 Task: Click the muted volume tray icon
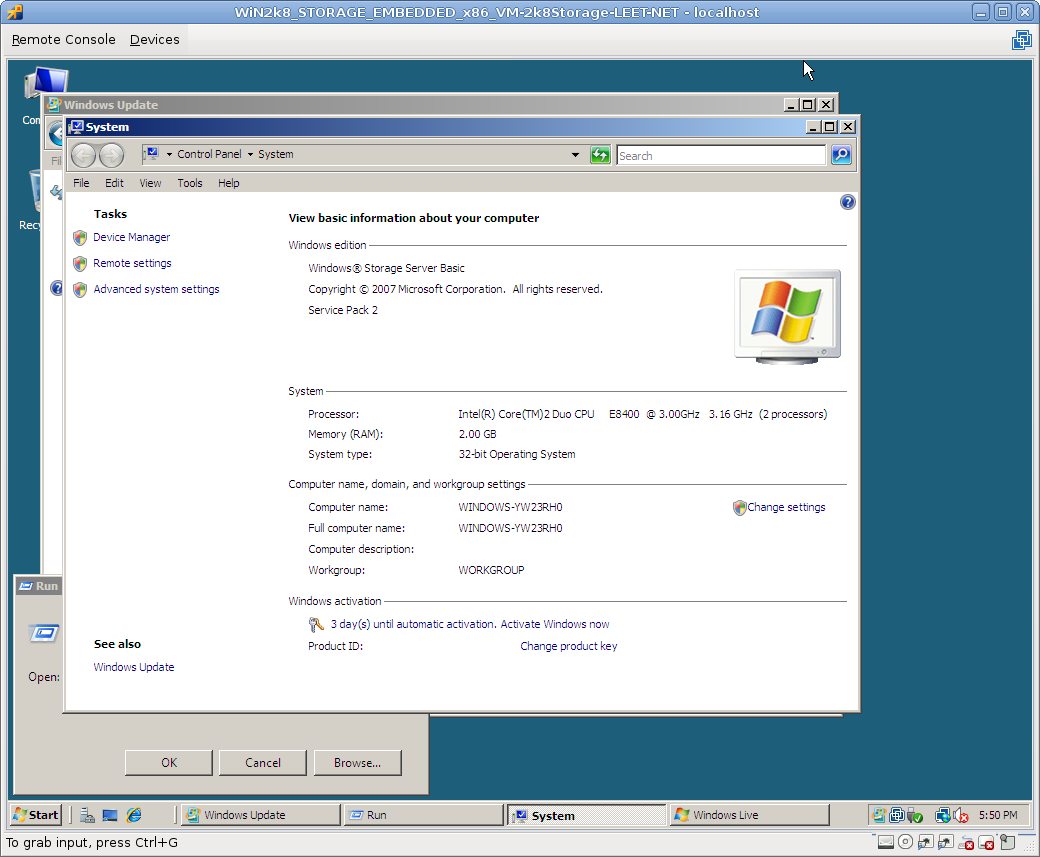[x=961, y=815]
